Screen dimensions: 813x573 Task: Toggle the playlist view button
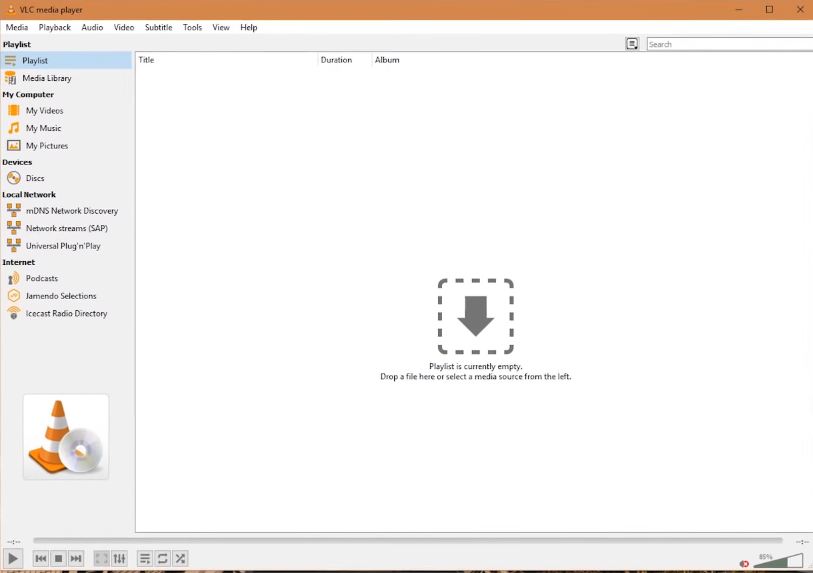coord(145,558)
